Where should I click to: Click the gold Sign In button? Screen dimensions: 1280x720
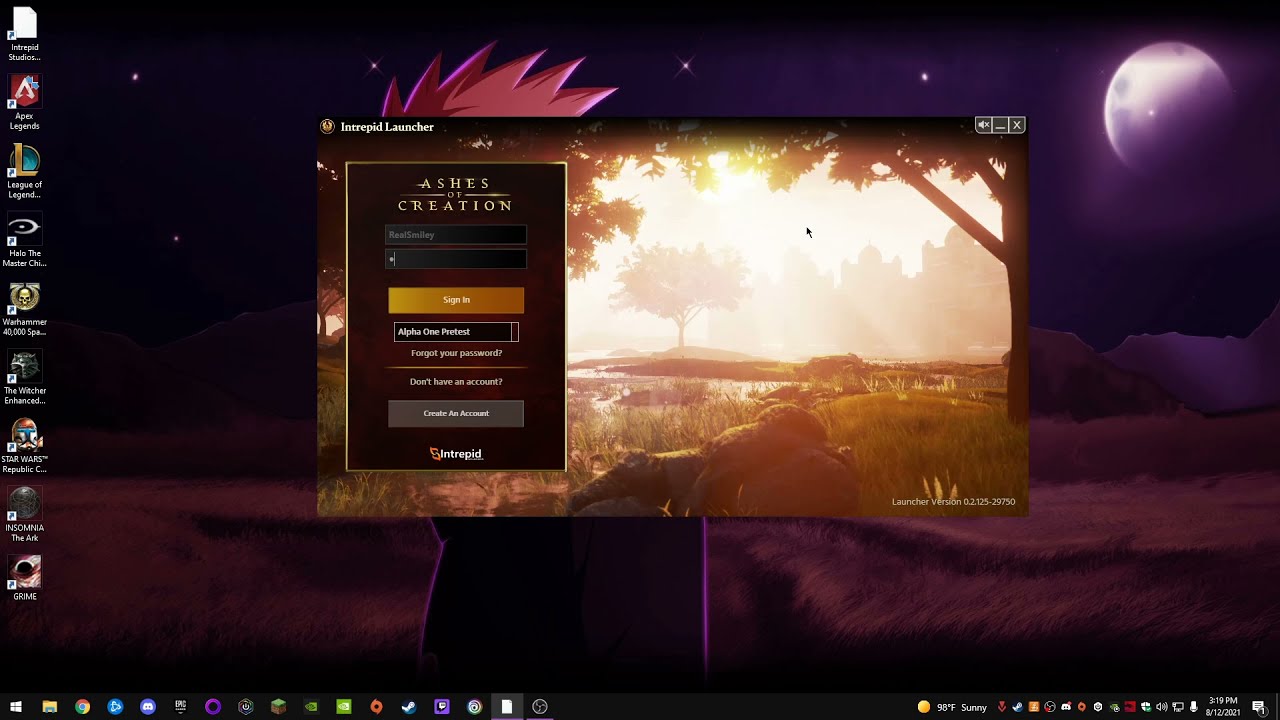pos(456,300)
